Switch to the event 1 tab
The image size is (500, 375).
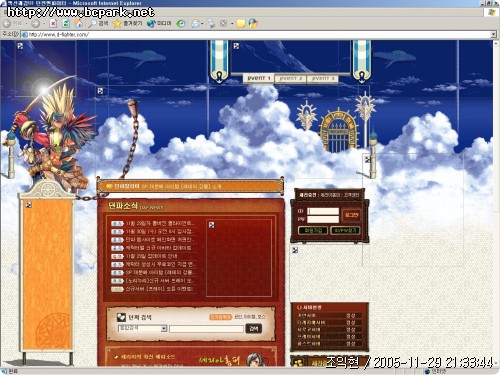259,78
